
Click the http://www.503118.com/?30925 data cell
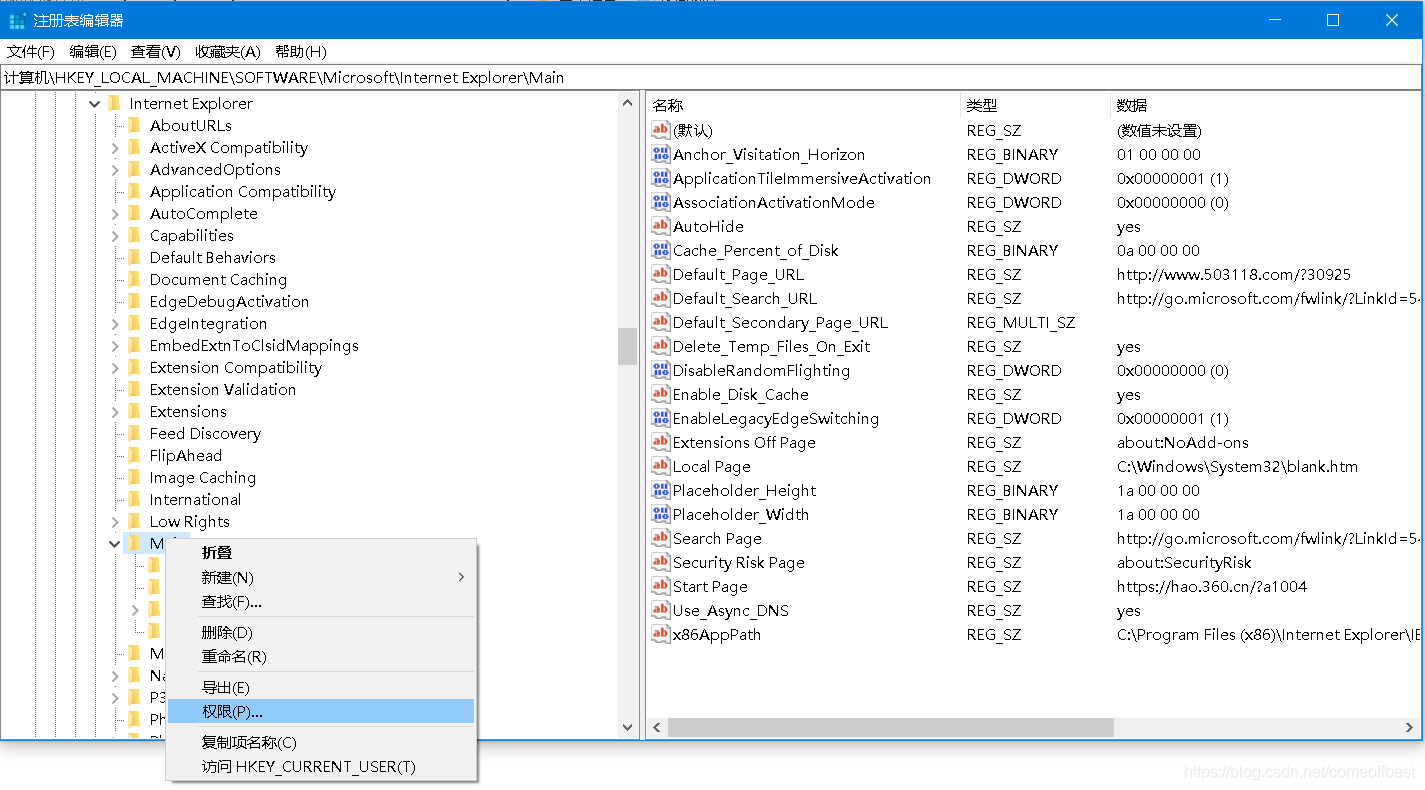click(1234, 274)
